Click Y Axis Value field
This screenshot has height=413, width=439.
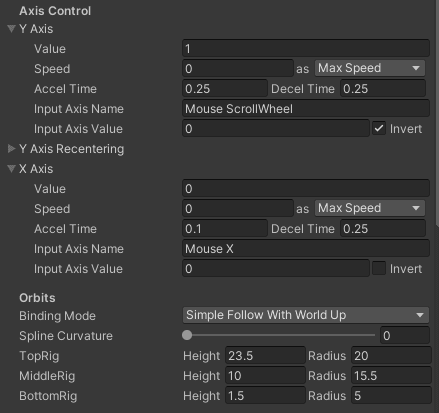306,49
